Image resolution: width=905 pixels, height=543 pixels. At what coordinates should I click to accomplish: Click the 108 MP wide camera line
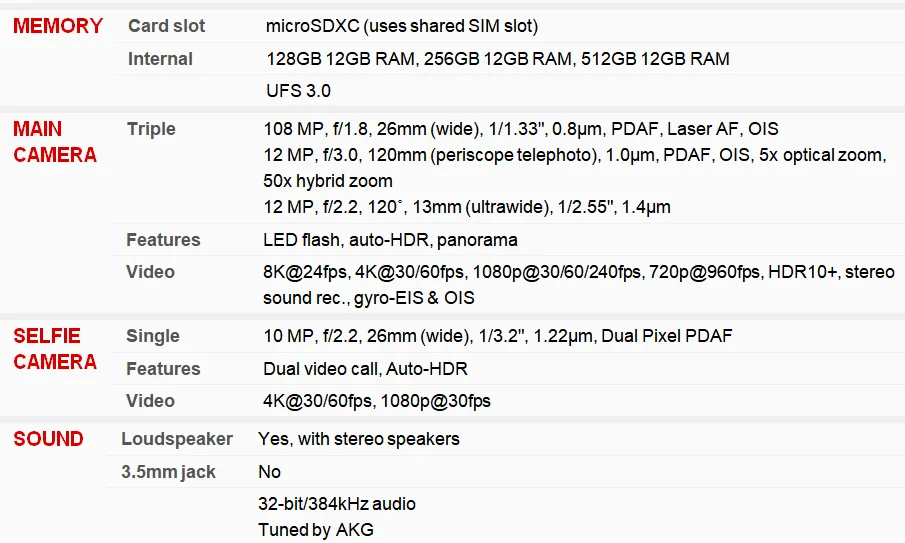(521, 129)
